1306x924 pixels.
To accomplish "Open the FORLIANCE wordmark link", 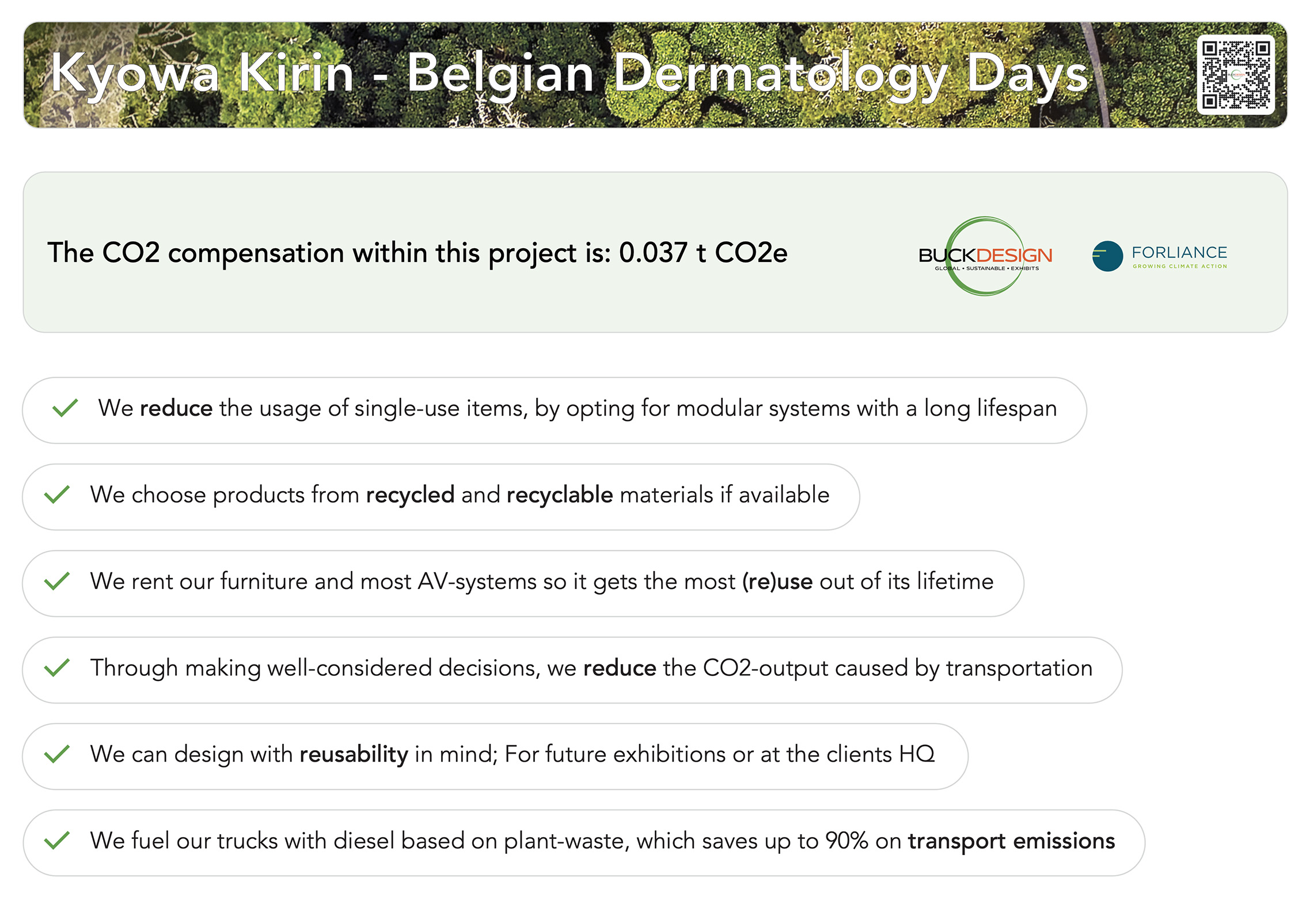I will pyautogui.click(x=1179, y=252).
